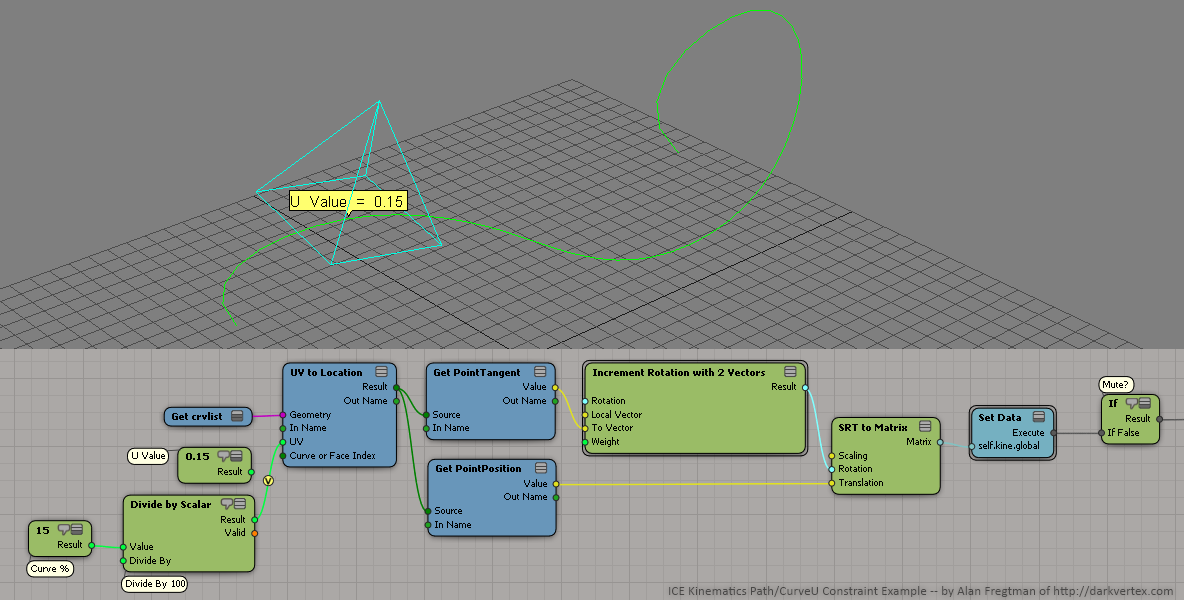Screen dimensions: 1184x600
Task: Select the Mute? comment label
Action: coord(1116,384)
